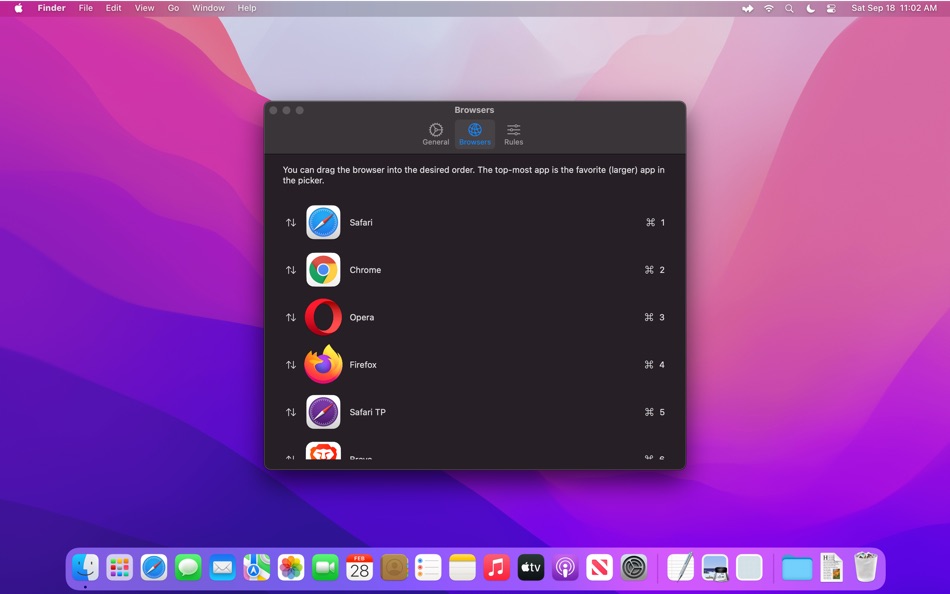Select the Safari TP row label
Viewport: 950px width, 594px height.
(368, 412)
